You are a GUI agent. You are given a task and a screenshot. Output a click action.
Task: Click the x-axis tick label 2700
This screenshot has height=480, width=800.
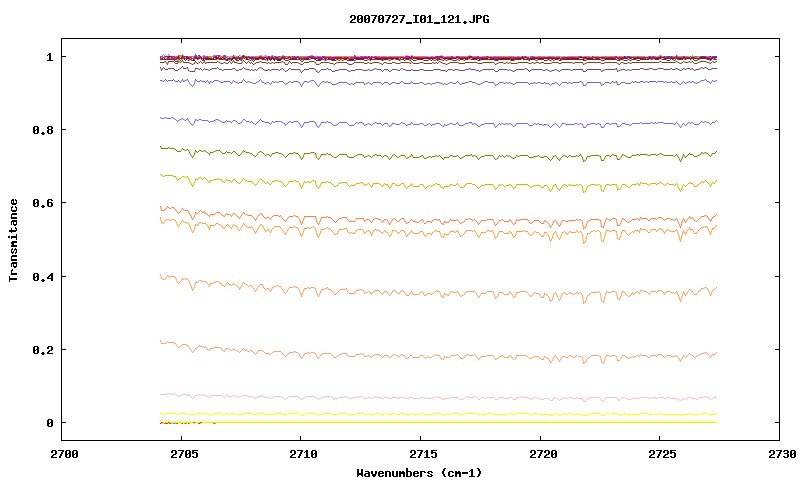pos(64,454)
